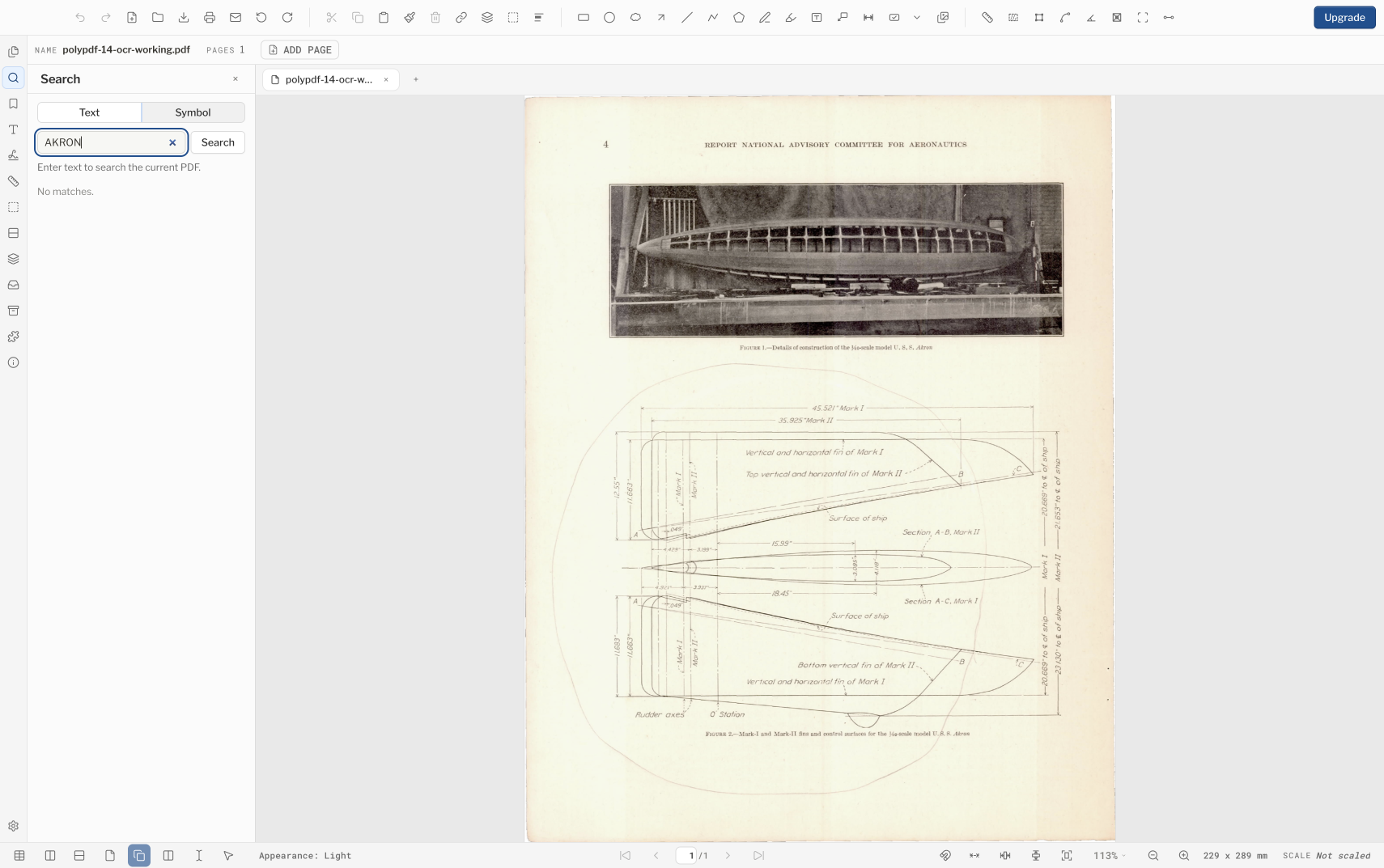Select the format painter brush icon

pos(410,17)
